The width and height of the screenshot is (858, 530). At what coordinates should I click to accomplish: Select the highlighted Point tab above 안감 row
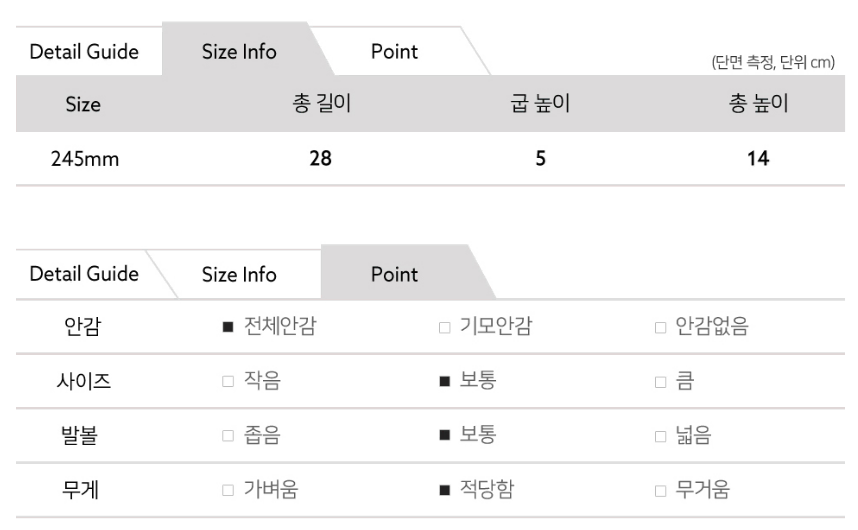tap(394, 273)
